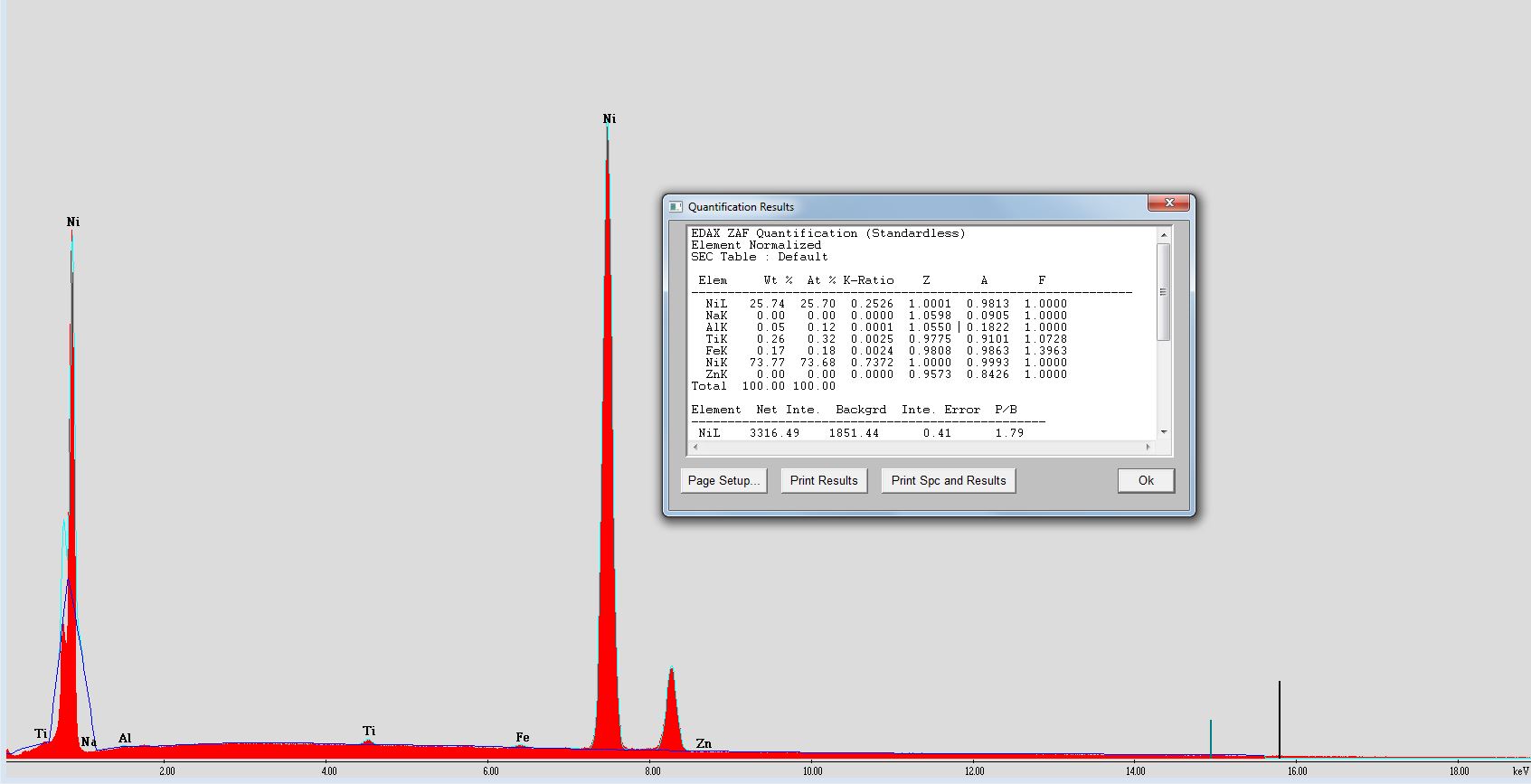Image resolution: width=1531 pixels, height=784 pixels.
Task: Confirm the dialog with Ok
Action: pos(1146,481)
